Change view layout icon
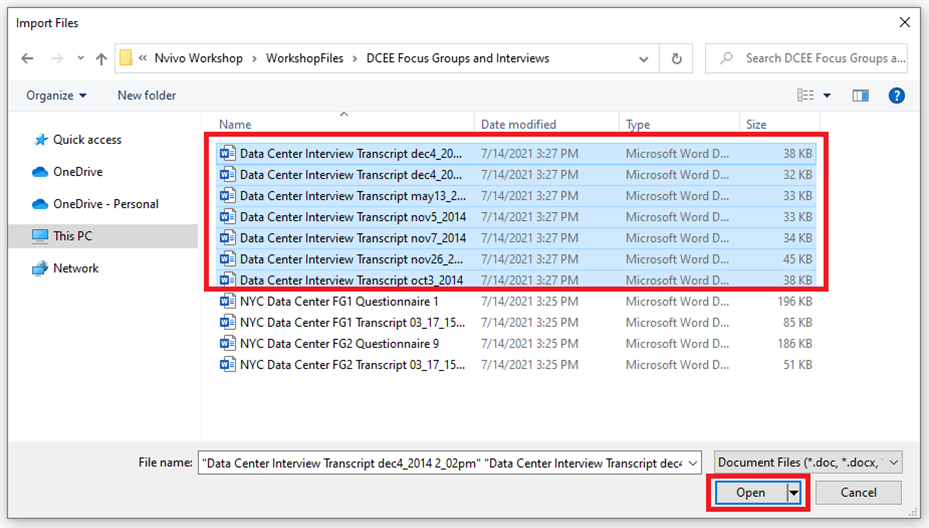 [x=805, y=95]
